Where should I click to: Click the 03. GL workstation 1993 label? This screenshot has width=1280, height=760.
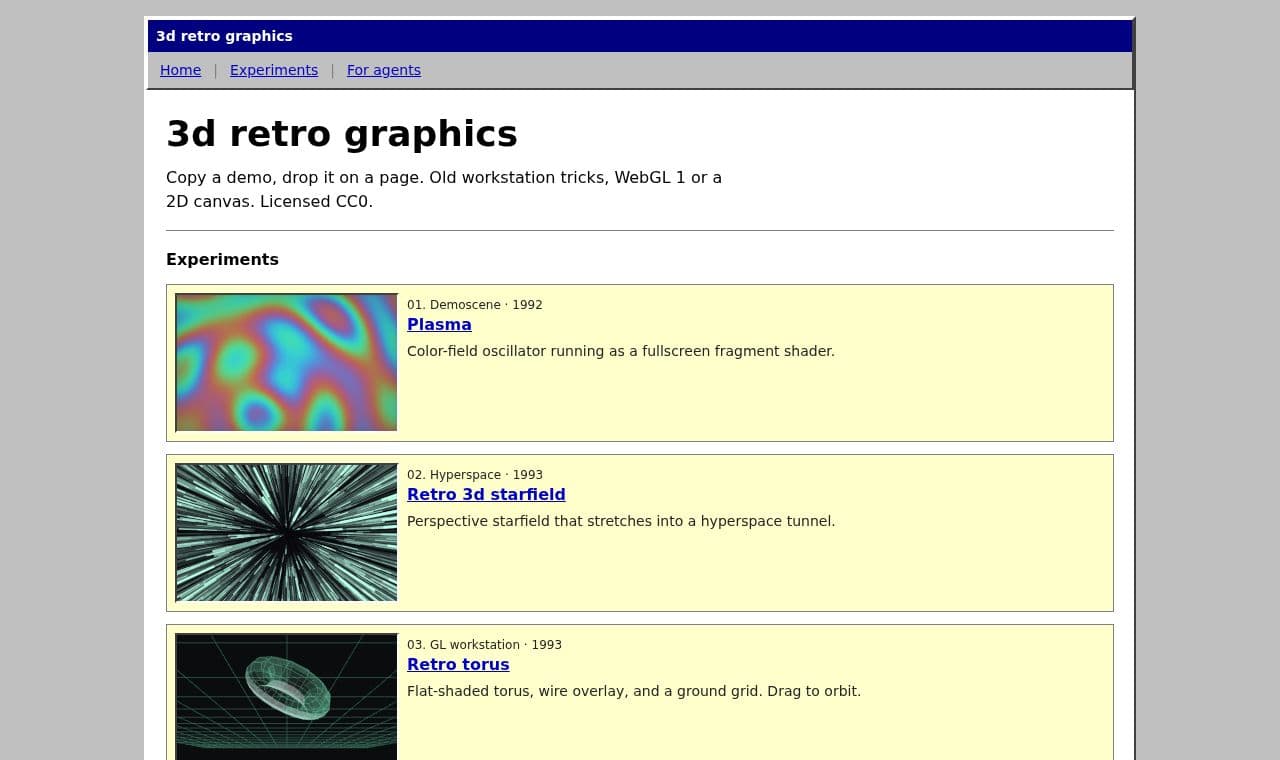tap(484, 645)
